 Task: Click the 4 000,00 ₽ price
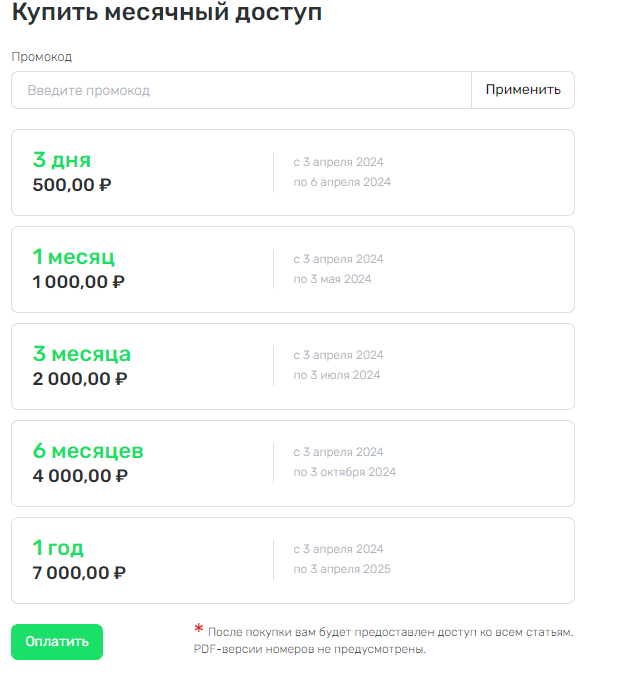[80, 476]
